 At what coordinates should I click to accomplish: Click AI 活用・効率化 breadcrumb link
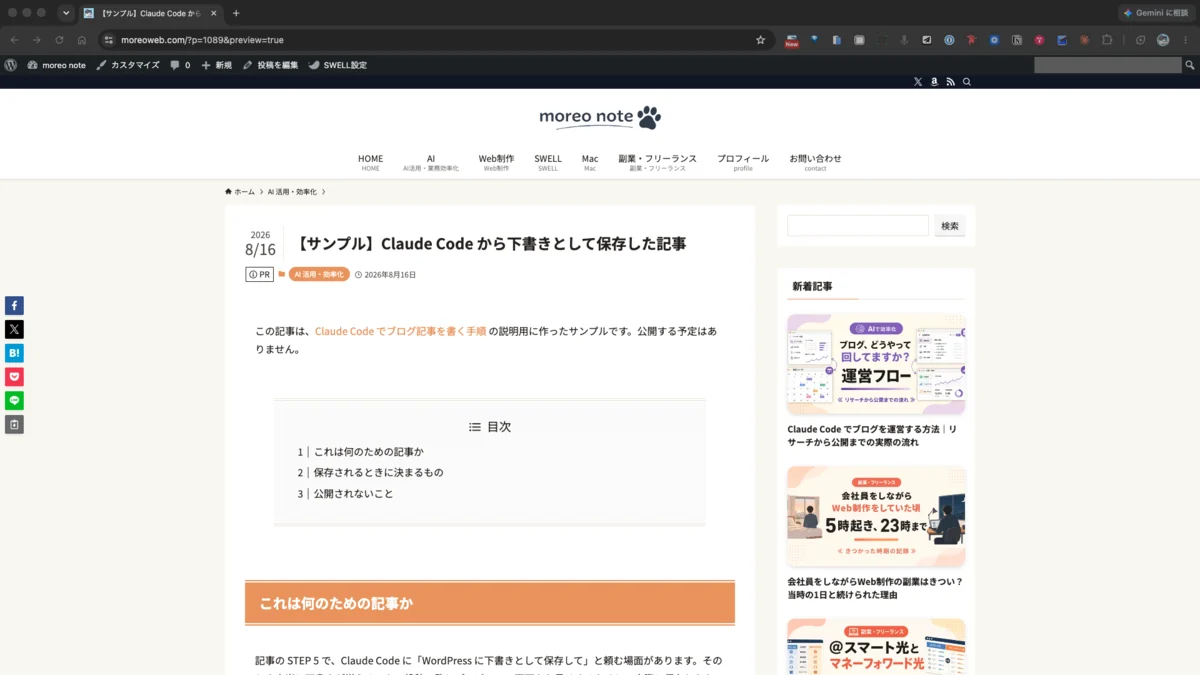[292, 191]
